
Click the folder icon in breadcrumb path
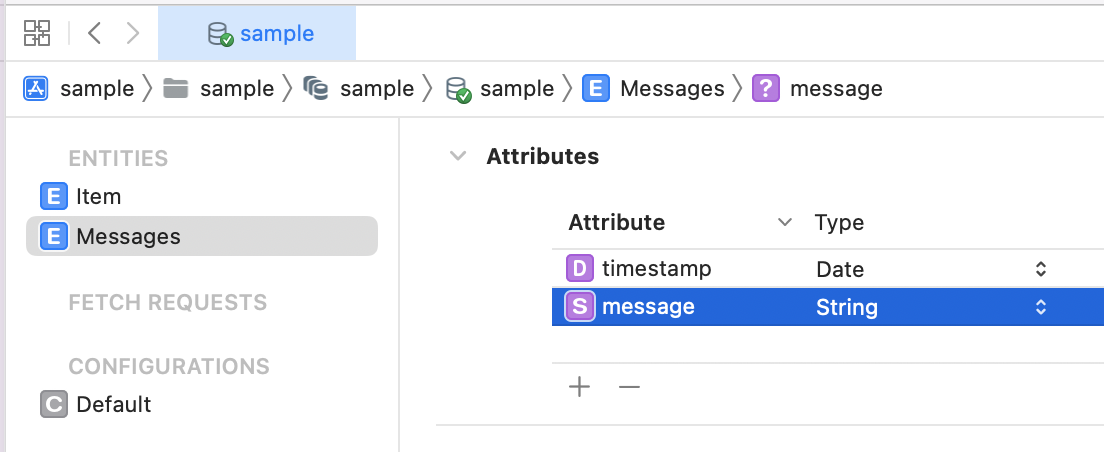click(175, 89)
